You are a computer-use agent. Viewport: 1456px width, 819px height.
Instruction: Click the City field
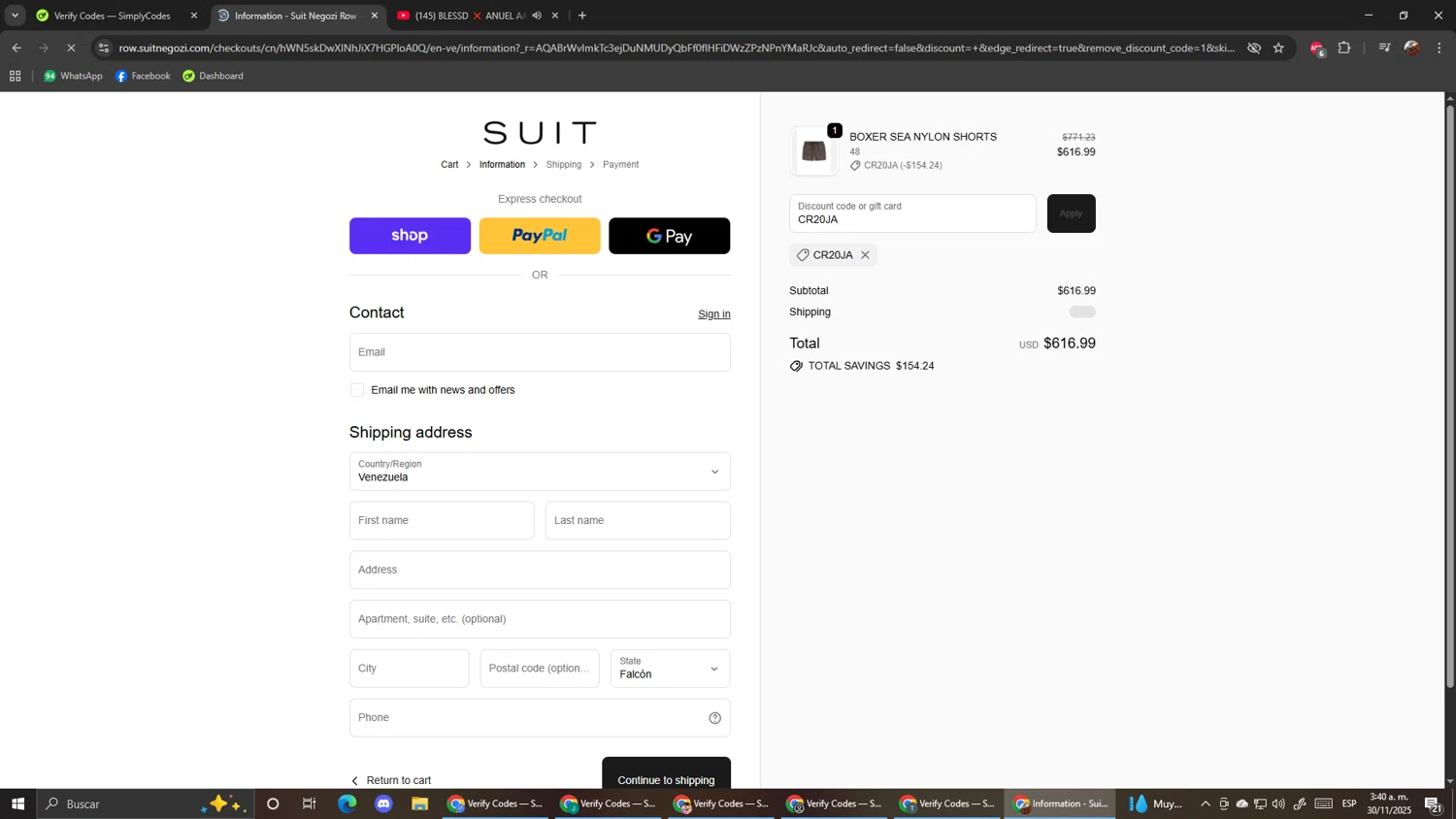(409, 669)
